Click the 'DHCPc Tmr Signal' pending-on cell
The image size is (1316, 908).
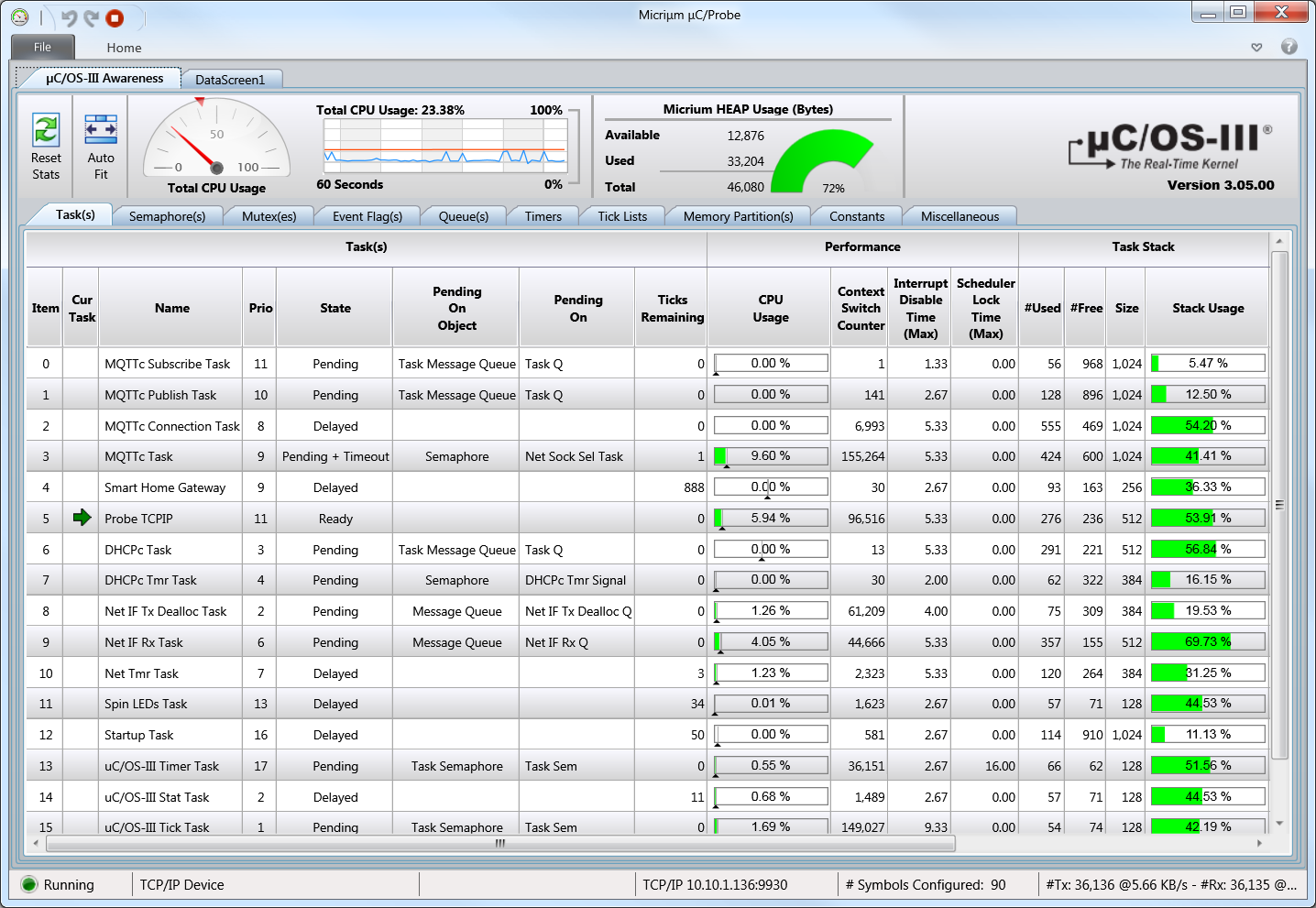tap(576, 580)
